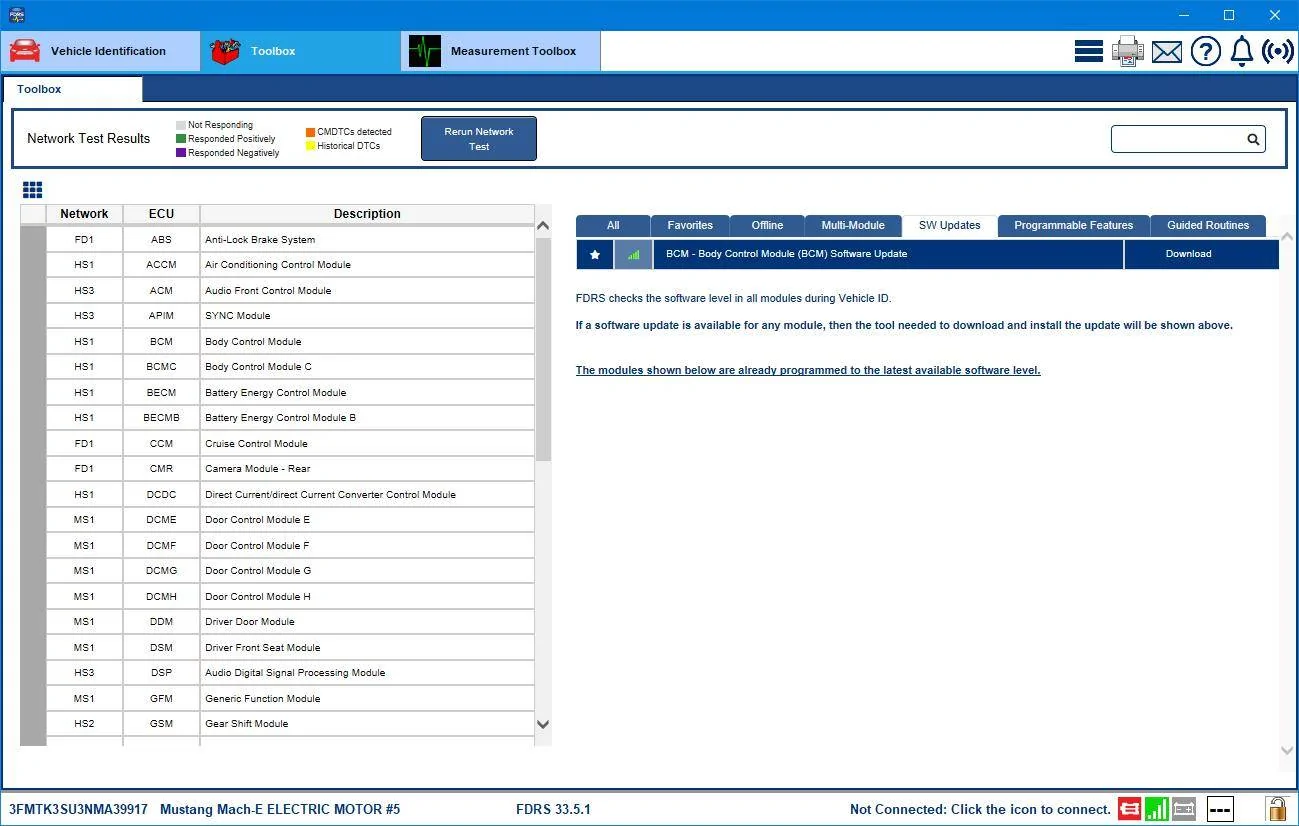Select Audio Digital Signal Processing Module row
This screenshot has width=1299, height=826.
click(x=290, y=673)
